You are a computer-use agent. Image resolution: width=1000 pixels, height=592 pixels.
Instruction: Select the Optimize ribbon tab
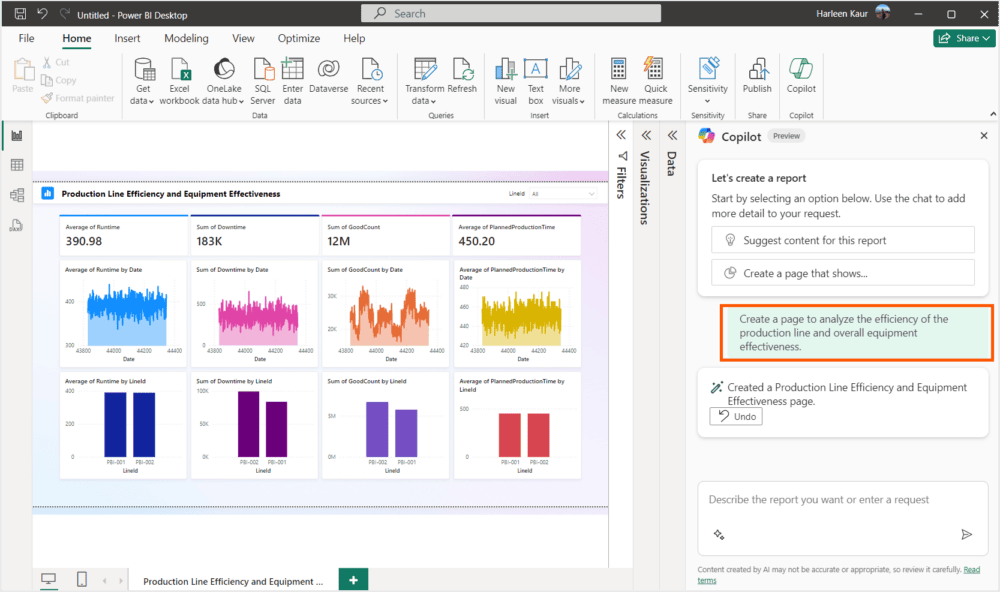click(x=298, y=38)
